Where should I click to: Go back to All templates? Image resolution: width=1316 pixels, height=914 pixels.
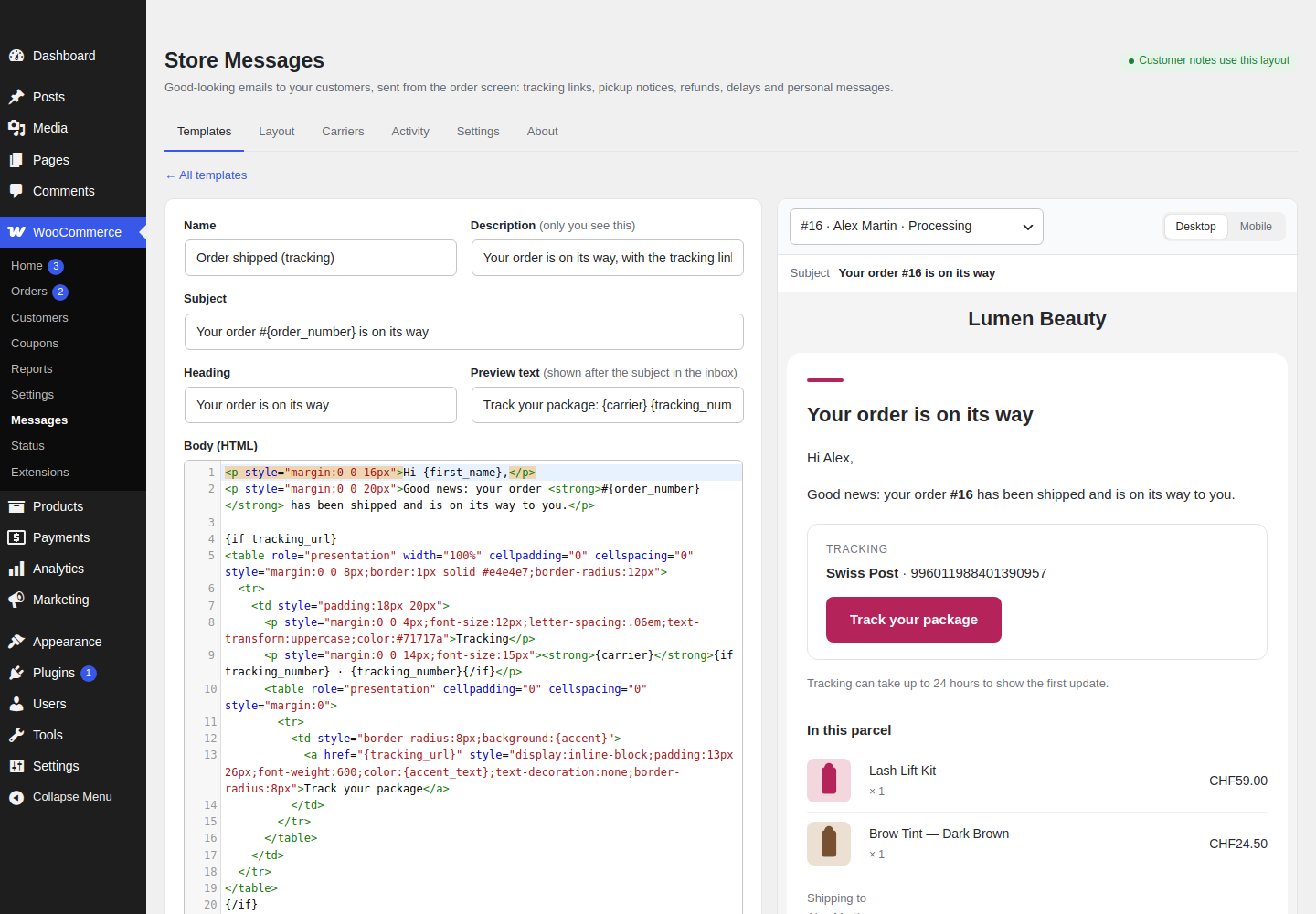tap(207, 175)
